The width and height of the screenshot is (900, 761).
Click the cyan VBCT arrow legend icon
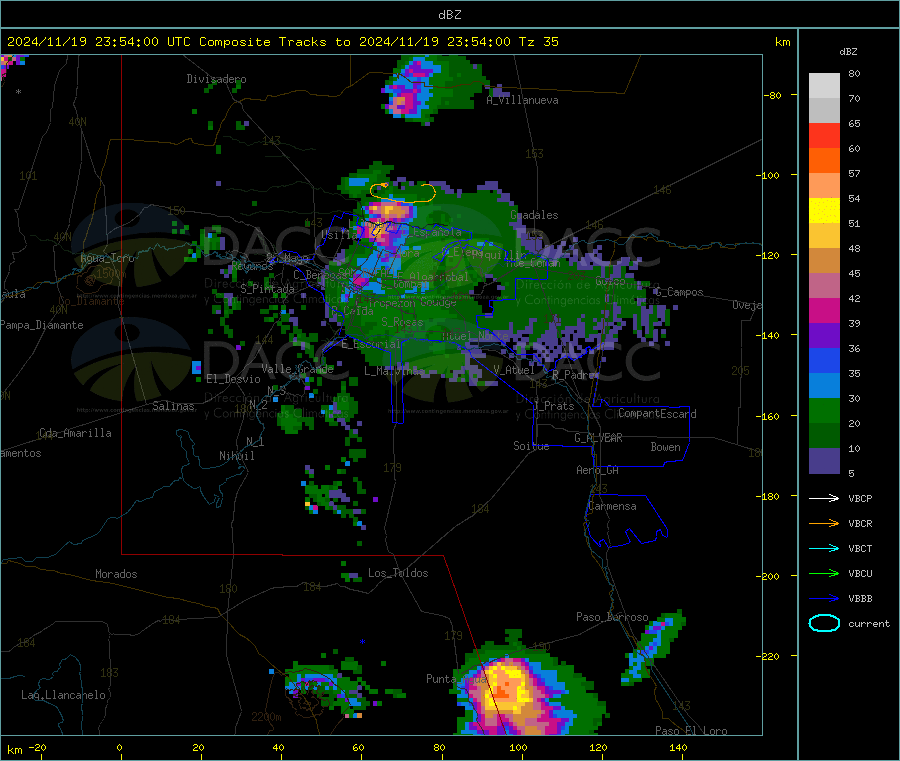(x=824, y=549)
